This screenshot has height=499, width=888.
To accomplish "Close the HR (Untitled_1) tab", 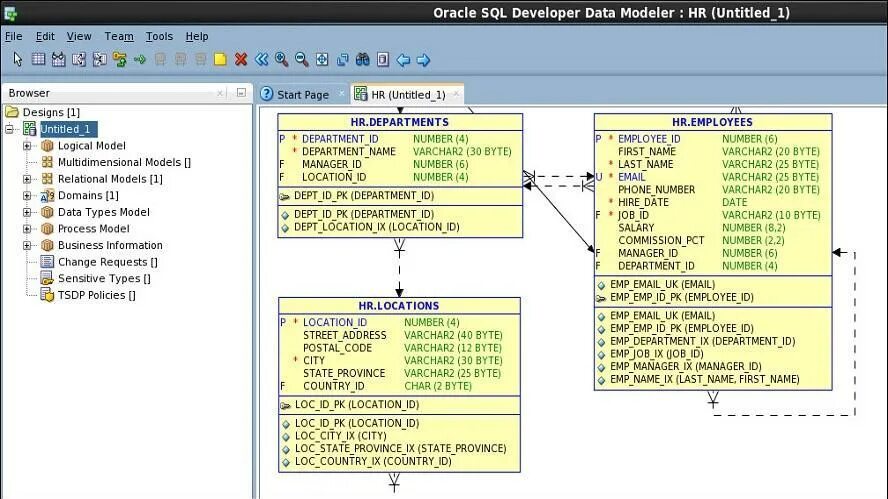I will click(456, 93).
